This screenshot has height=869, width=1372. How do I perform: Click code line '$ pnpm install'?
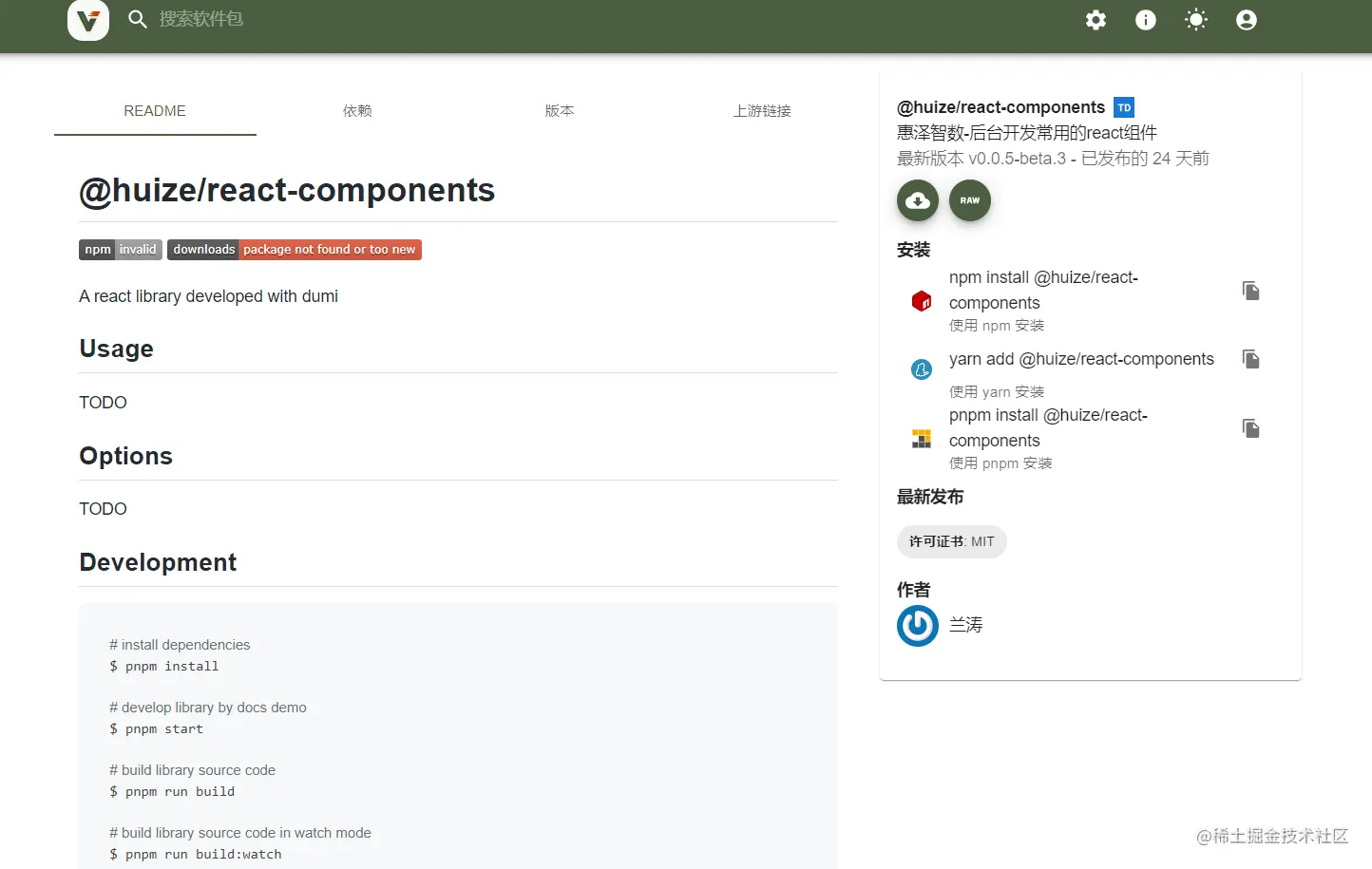[x=164, y=667]
